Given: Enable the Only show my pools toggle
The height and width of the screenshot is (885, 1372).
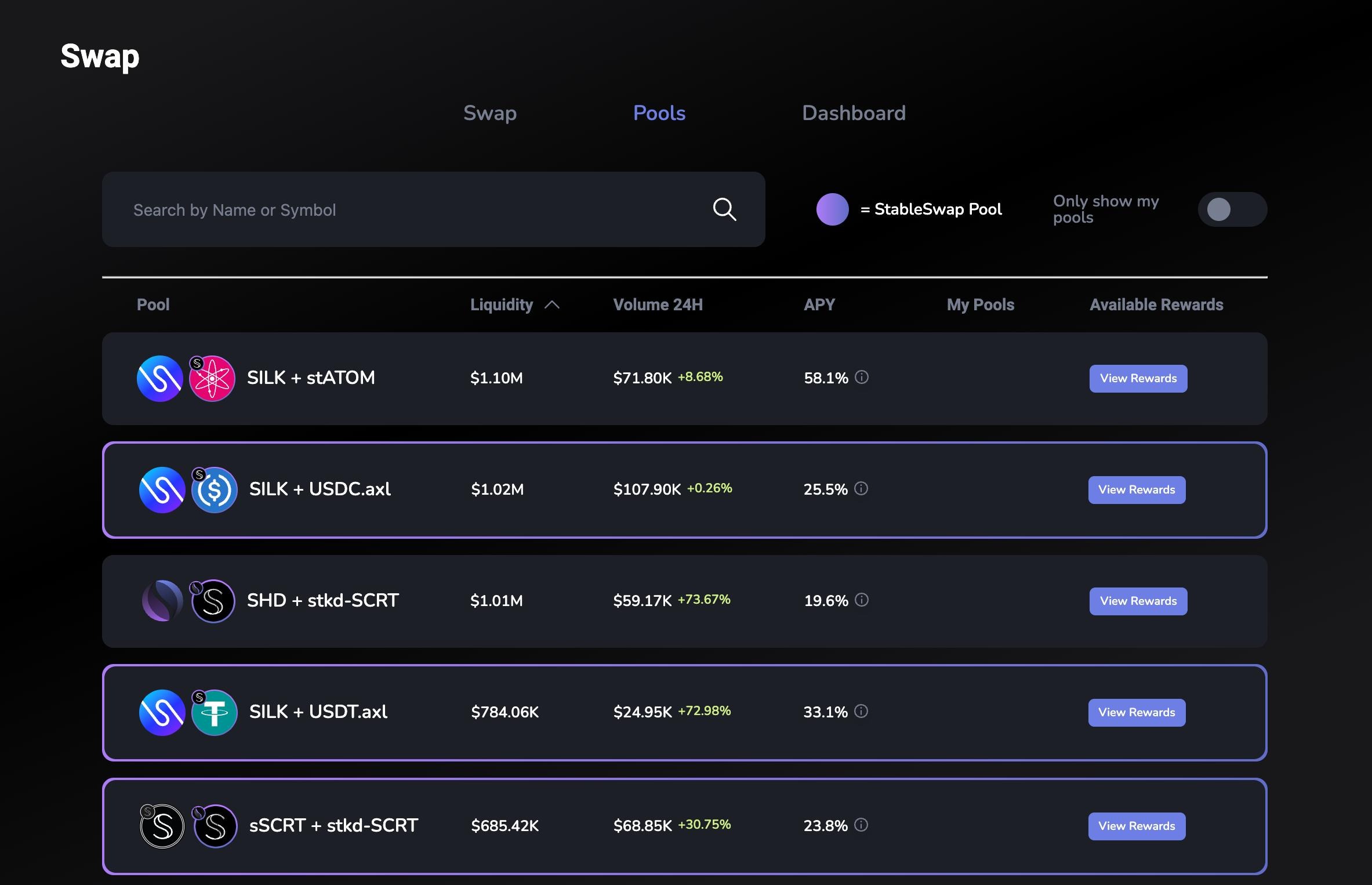Looking at the screenshot, I should pos(1232,209).
